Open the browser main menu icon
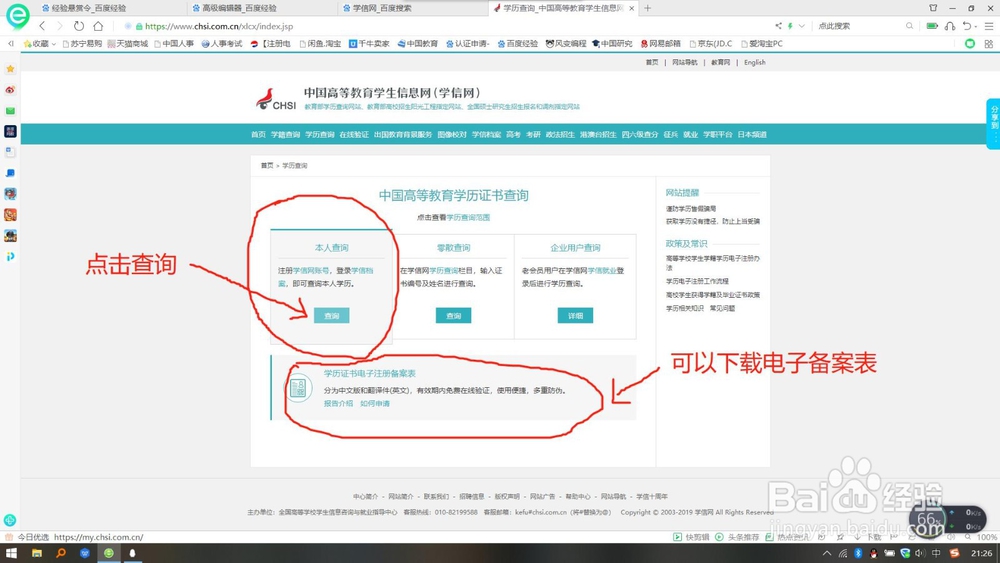The width and height of the screenshot is (1000, 563). [x=989, y=26]
